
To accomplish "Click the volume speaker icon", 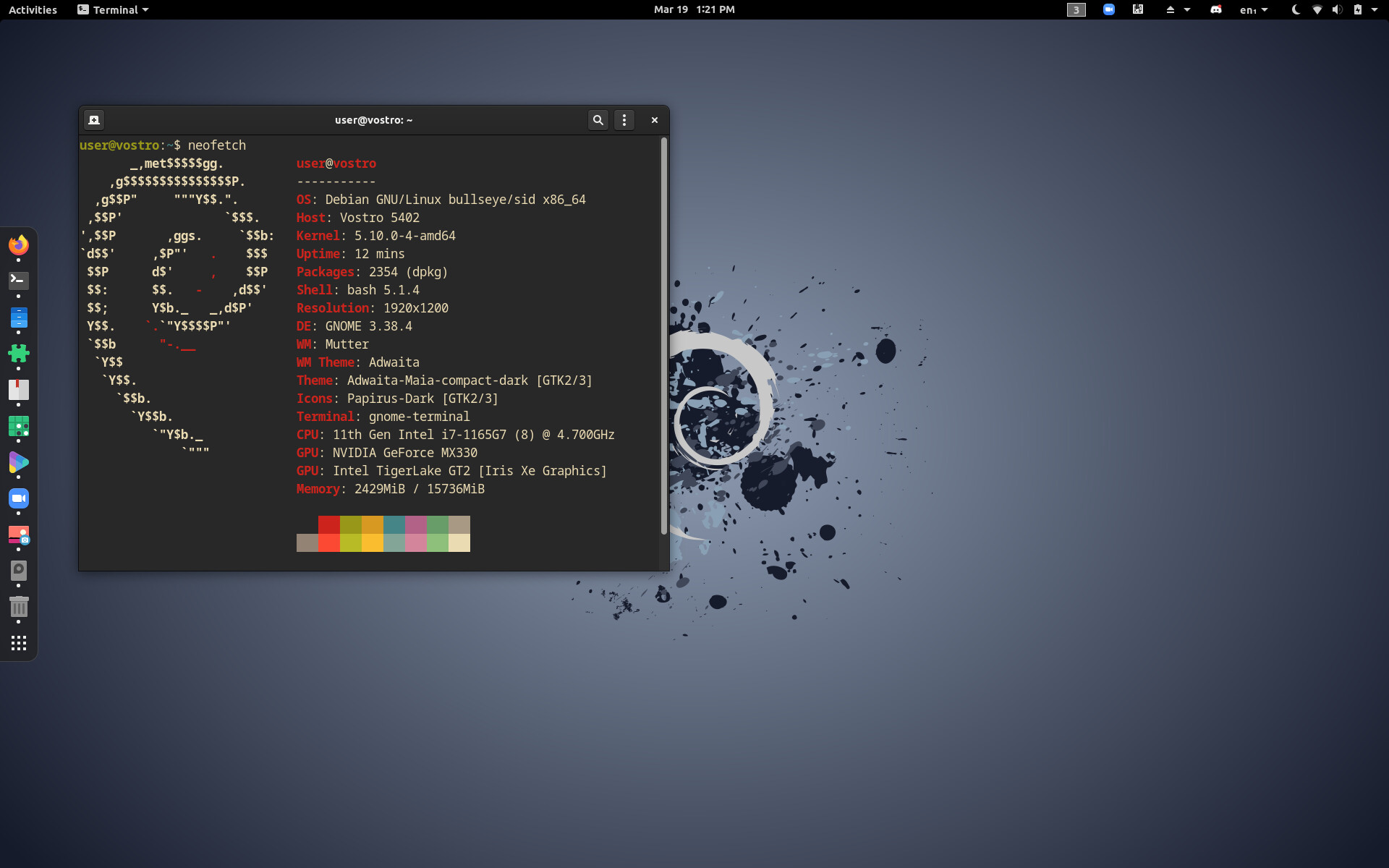I will (x=1337, y=9).
